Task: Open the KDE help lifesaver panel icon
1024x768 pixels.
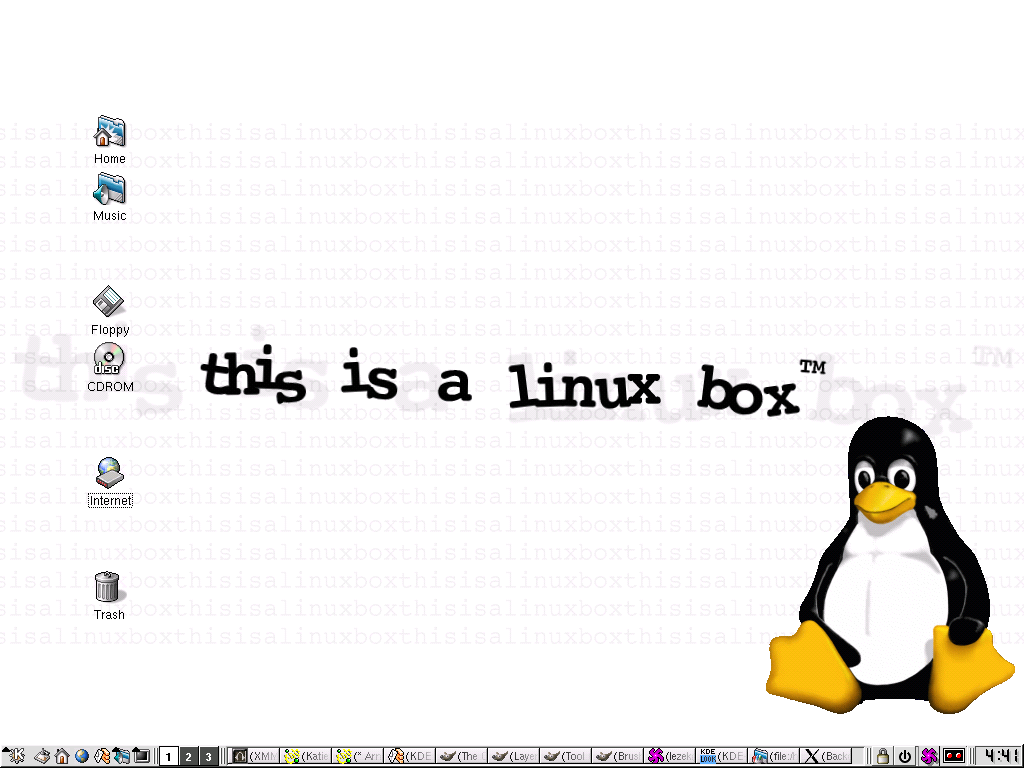Action: (x=101, y=756)
